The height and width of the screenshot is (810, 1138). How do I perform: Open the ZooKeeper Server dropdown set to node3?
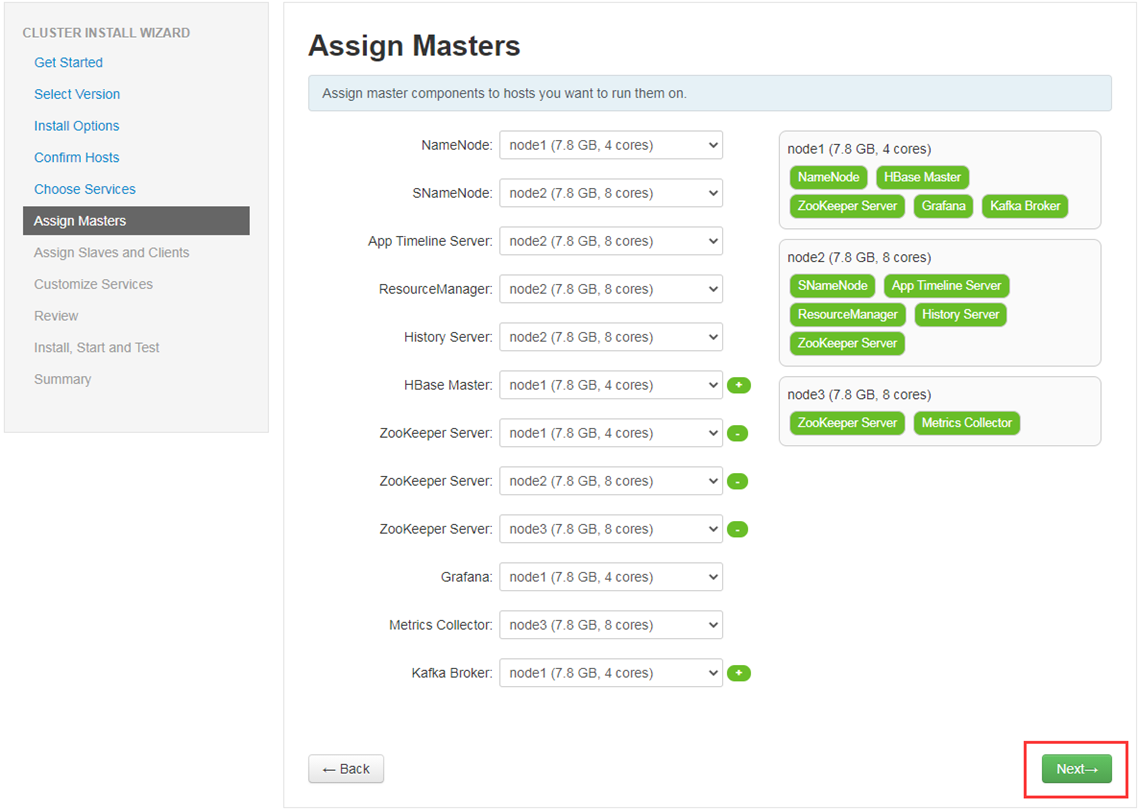pyautogui.click(x=611, y=528)
